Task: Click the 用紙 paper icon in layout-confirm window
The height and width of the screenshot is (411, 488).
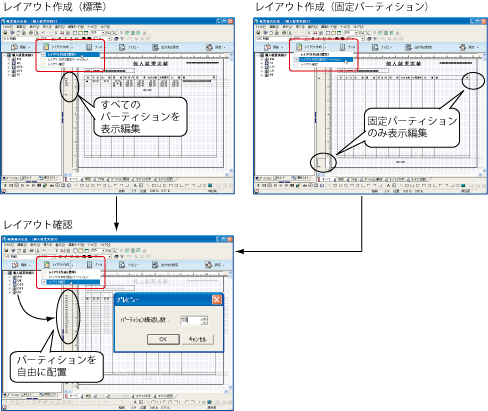Action: coord(15,265)
